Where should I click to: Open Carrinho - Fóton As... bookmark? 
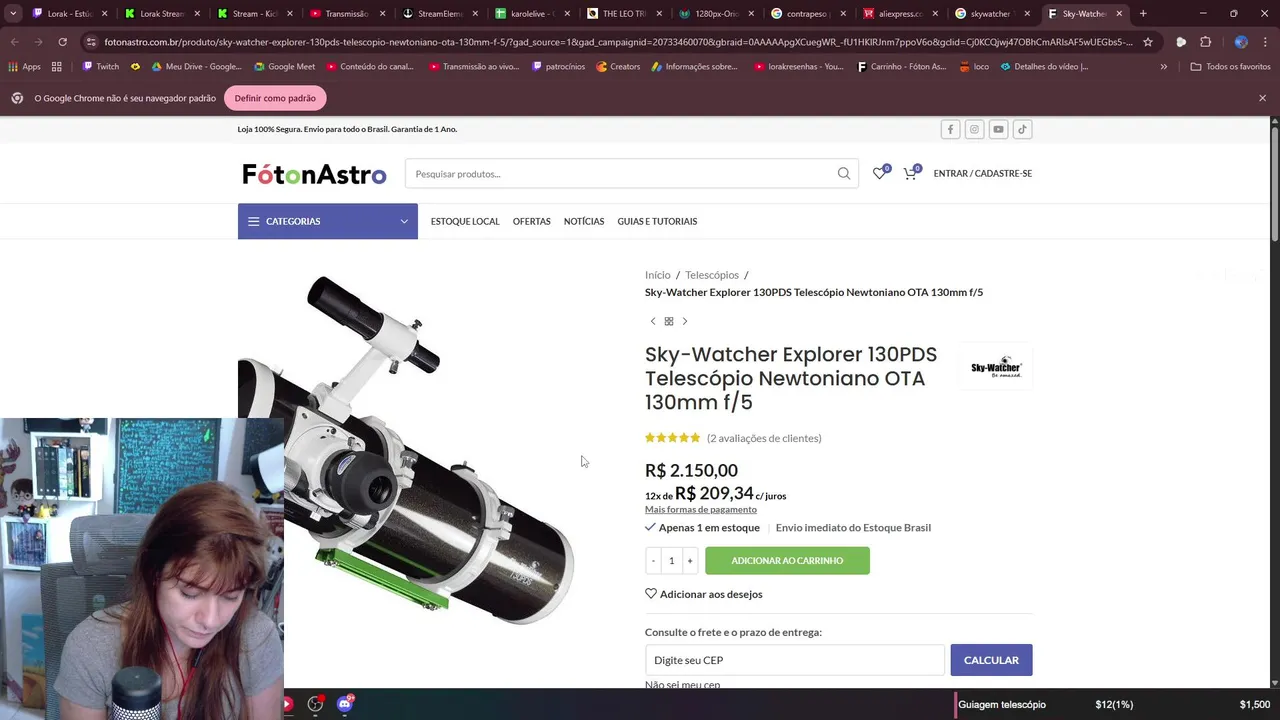click(902, 67)
